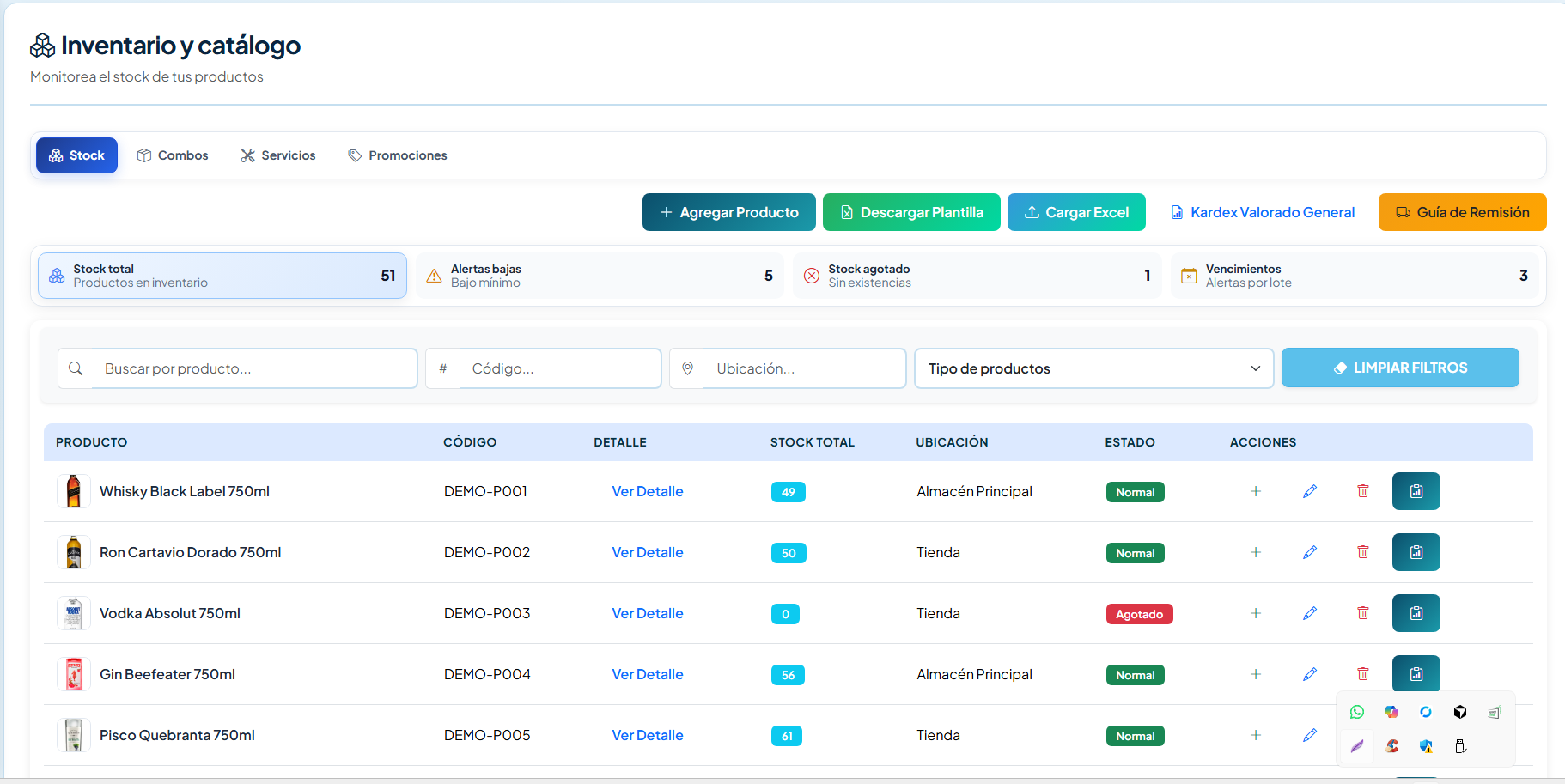The width and height of the screenshot is (1565, 784).
Task: Open the Combos tab
Action: tap(173, 155)
